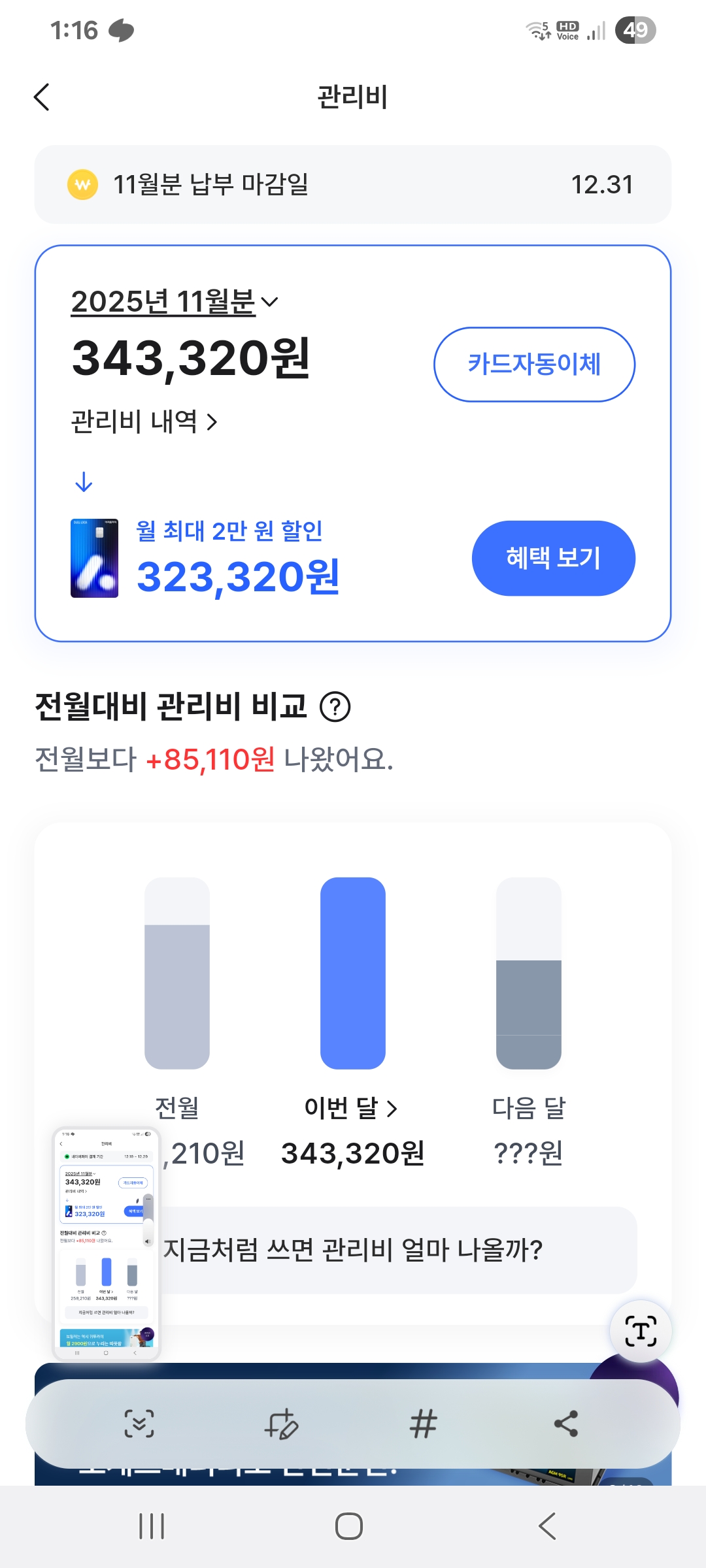Open the crop and edit screenshot icon
This screenshot has height=1568, width=706.
282,1424
